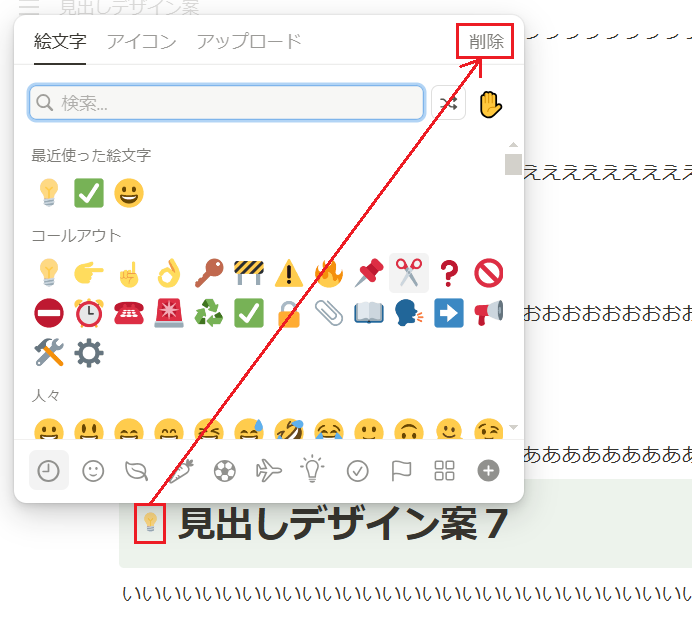Screen dimensions: 692x625
Task: Click the scrollbar down arrow
Action: pos(513,427)
